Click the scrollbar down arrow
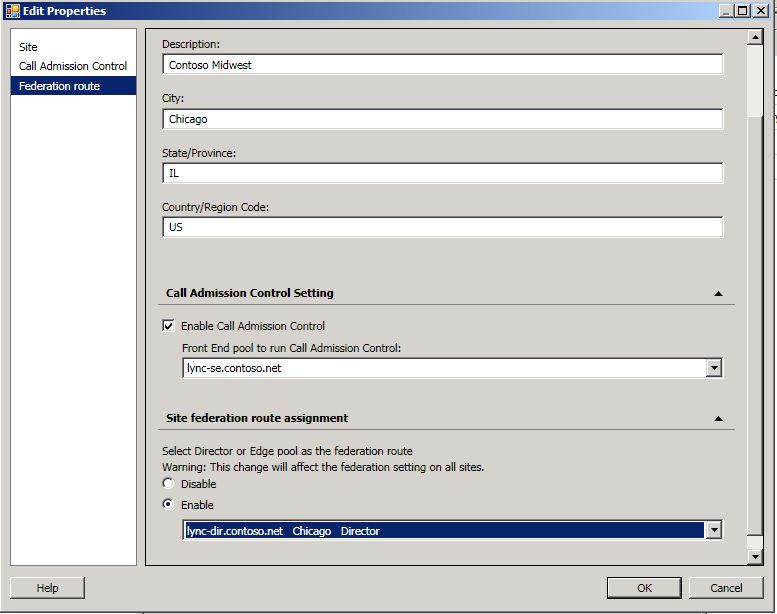The image size is (777, 614). pyautogui.click(x=755, y=557)
